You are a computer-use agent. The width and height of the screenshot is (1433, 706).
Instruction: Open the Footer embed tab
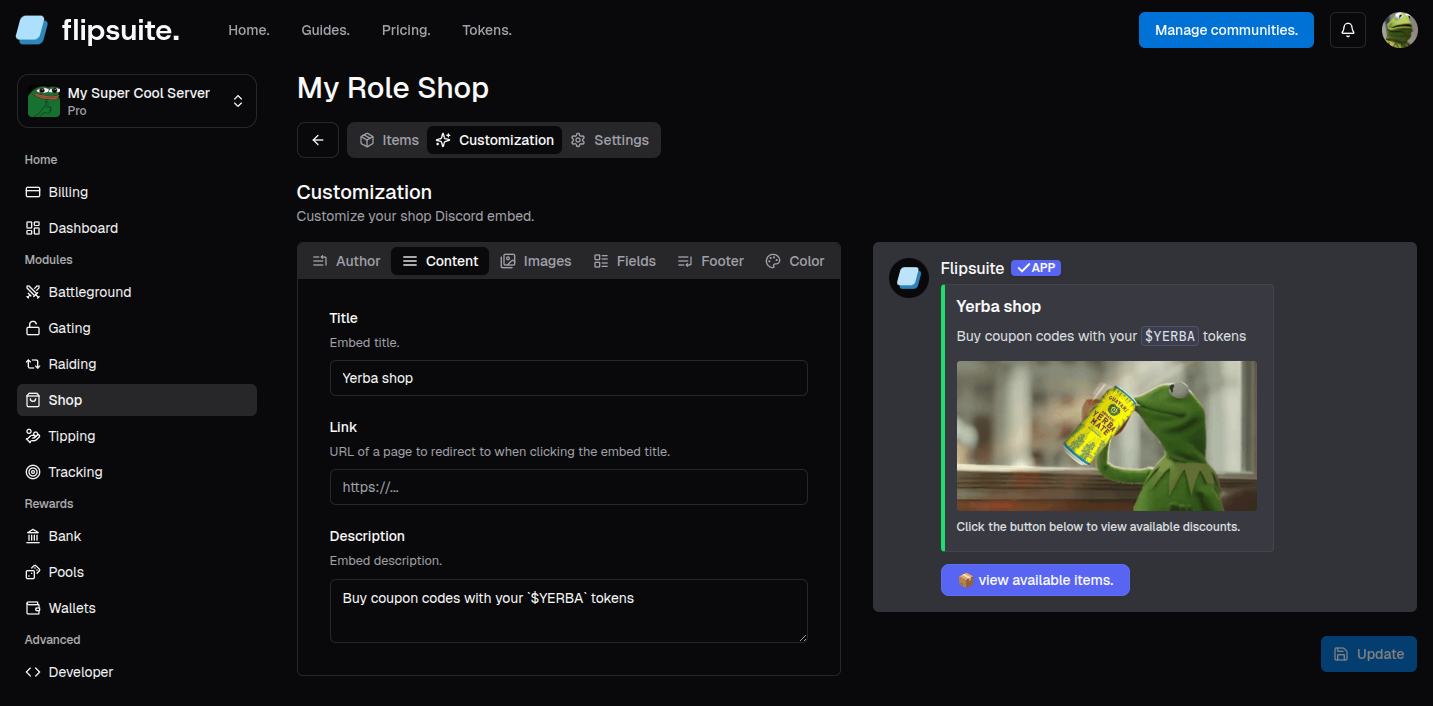pyautogui.click(x=711, y=261)
